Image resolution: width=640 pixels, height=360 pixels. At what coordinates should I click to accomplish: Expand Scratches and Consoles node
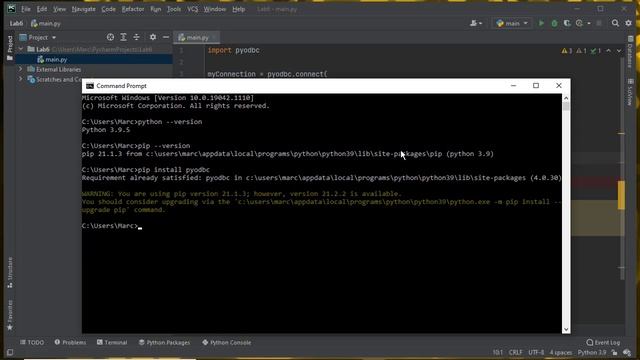pyautogui.click(x=21, y=79)
